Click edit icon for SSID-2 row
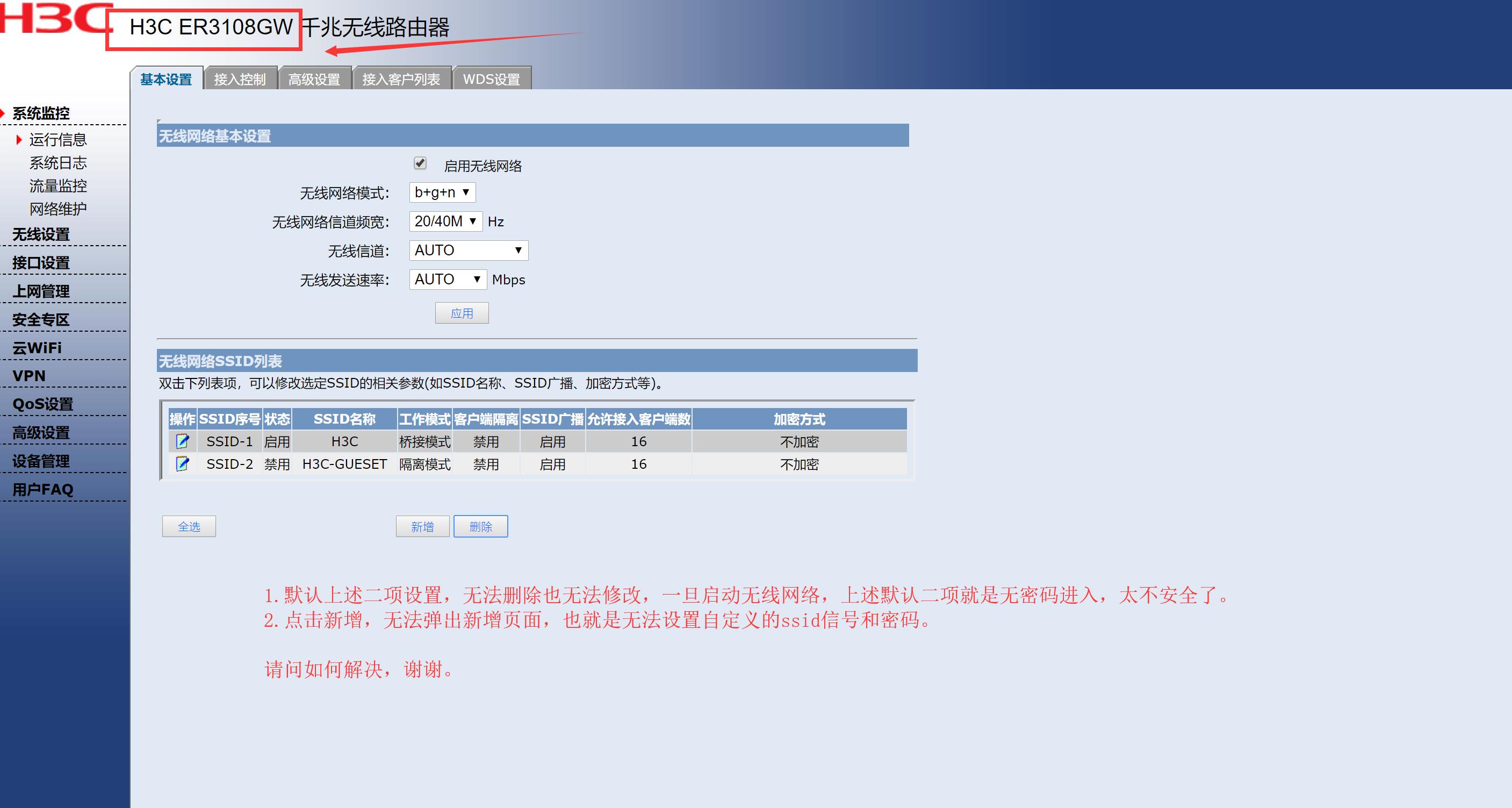Screen dimensions: 1512x808 [182, 464]
